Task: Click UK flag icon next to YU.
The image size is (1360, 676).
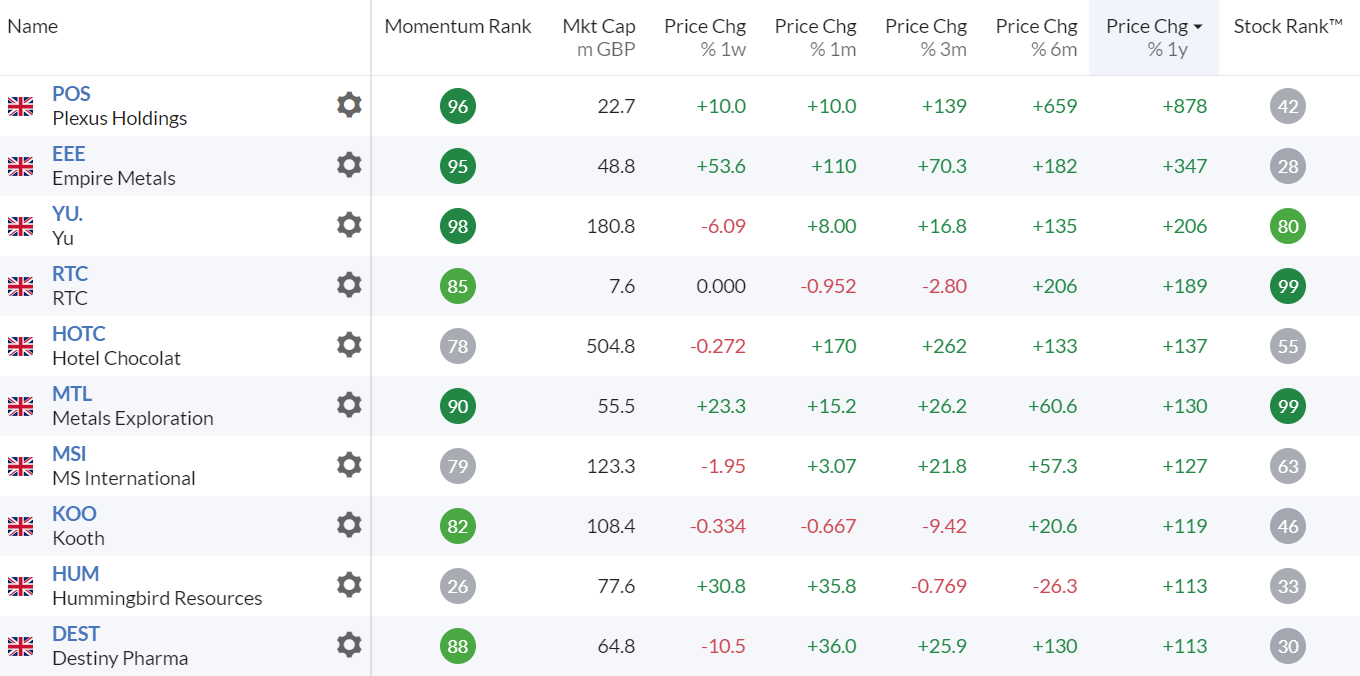Action: pos(20,226)
